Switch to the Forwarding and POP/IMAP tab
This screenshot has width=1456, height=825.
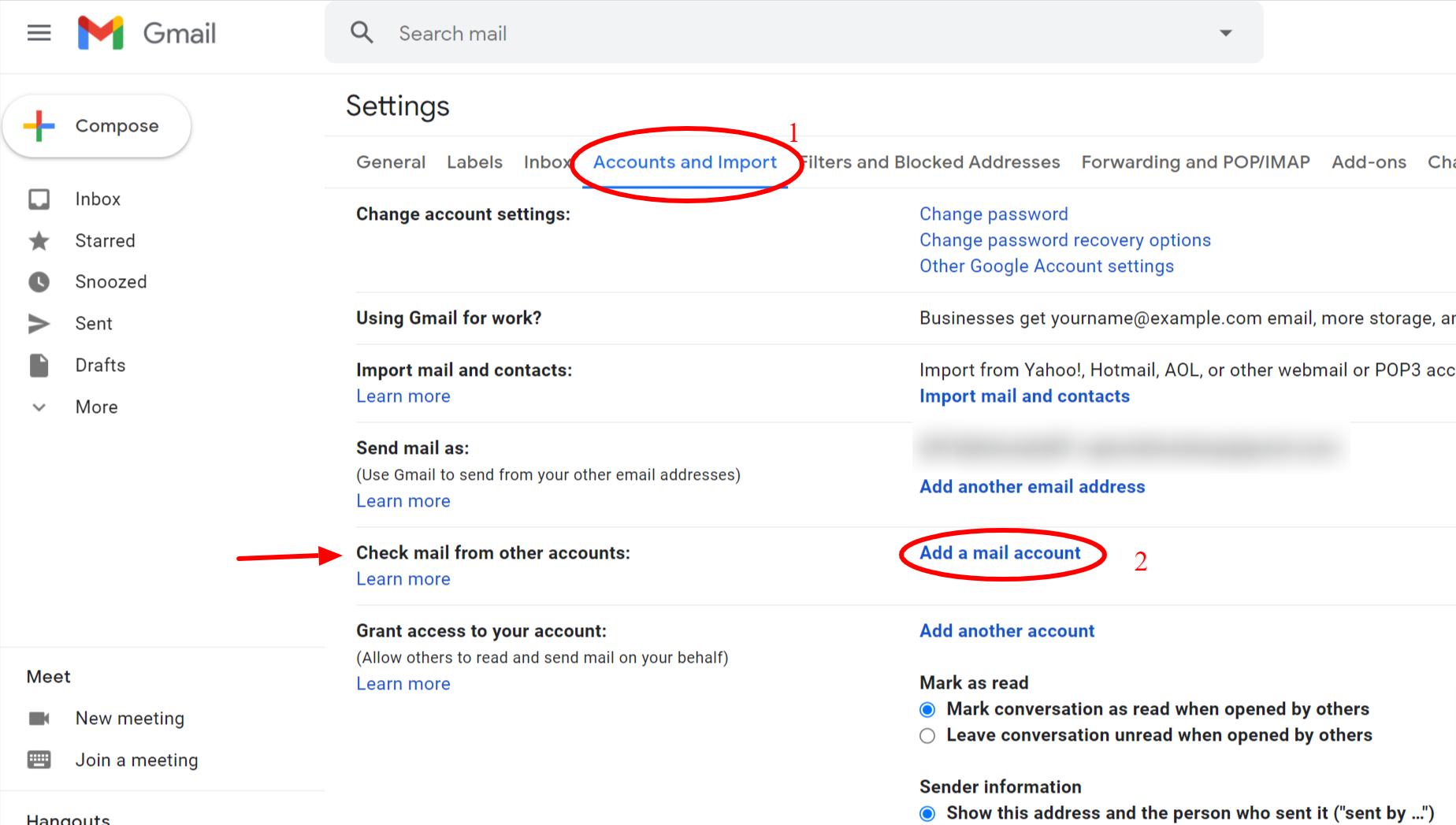[1194, 162]
